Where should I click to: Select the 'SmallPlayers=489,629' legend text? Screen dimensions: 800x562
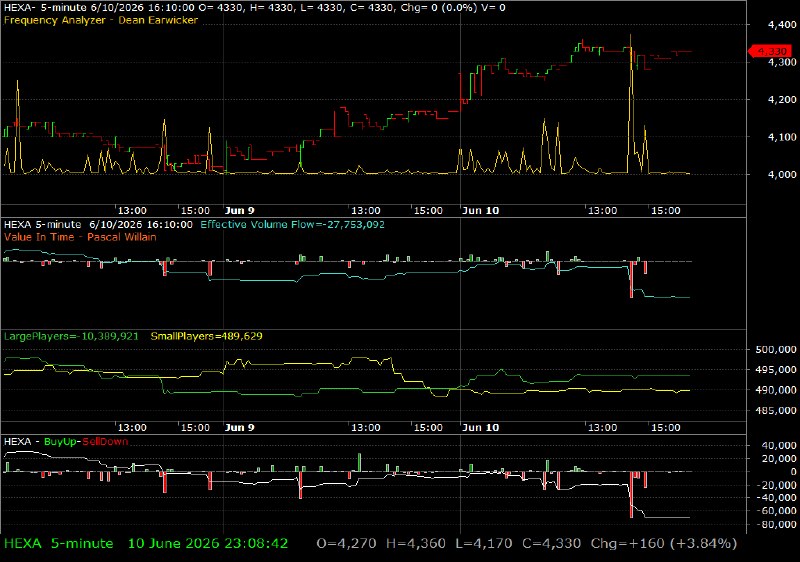207,336
